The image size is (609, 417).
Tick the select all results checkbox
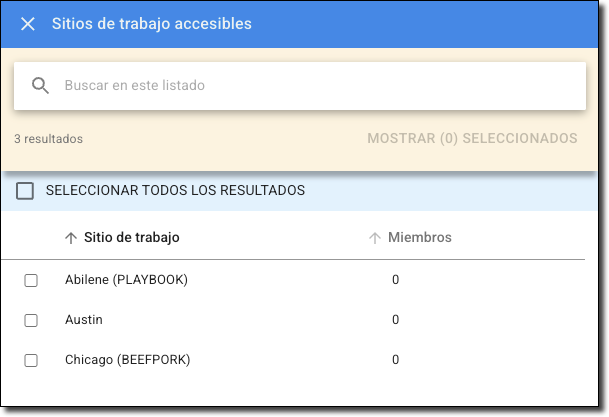(x=25, y=191)
